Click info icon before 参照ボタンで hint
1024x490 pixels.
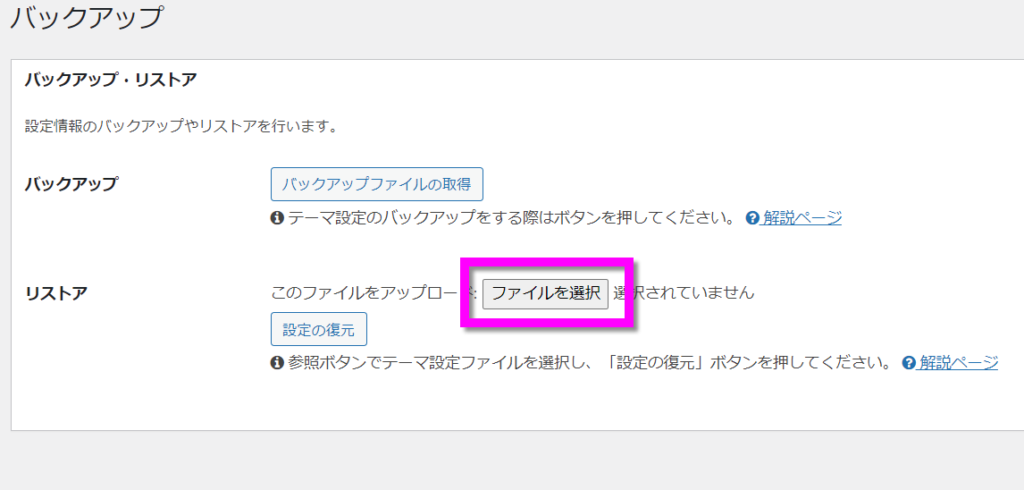(x=277, y=363)
